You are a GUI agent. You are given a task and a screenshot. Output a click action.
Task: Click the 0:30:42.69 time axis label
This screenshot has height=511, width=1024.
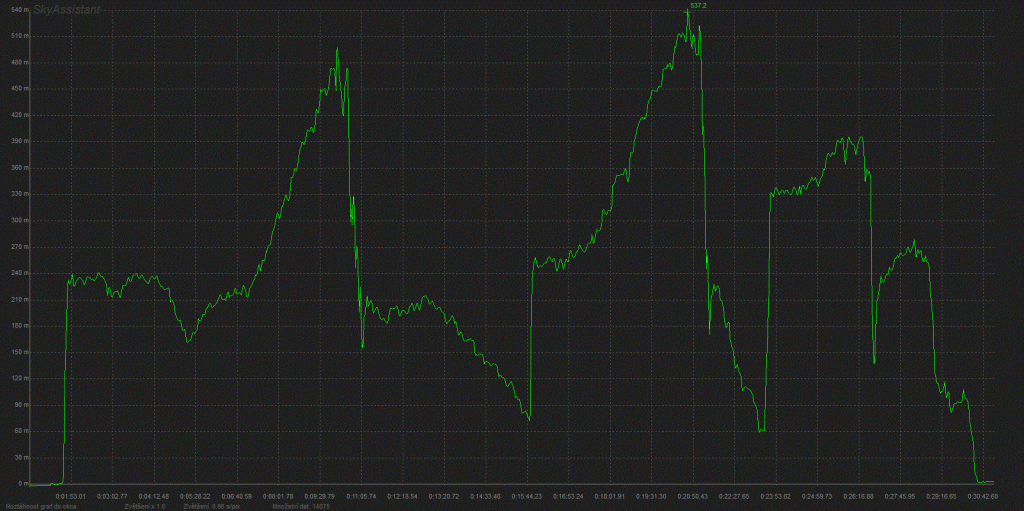(981, 495)
